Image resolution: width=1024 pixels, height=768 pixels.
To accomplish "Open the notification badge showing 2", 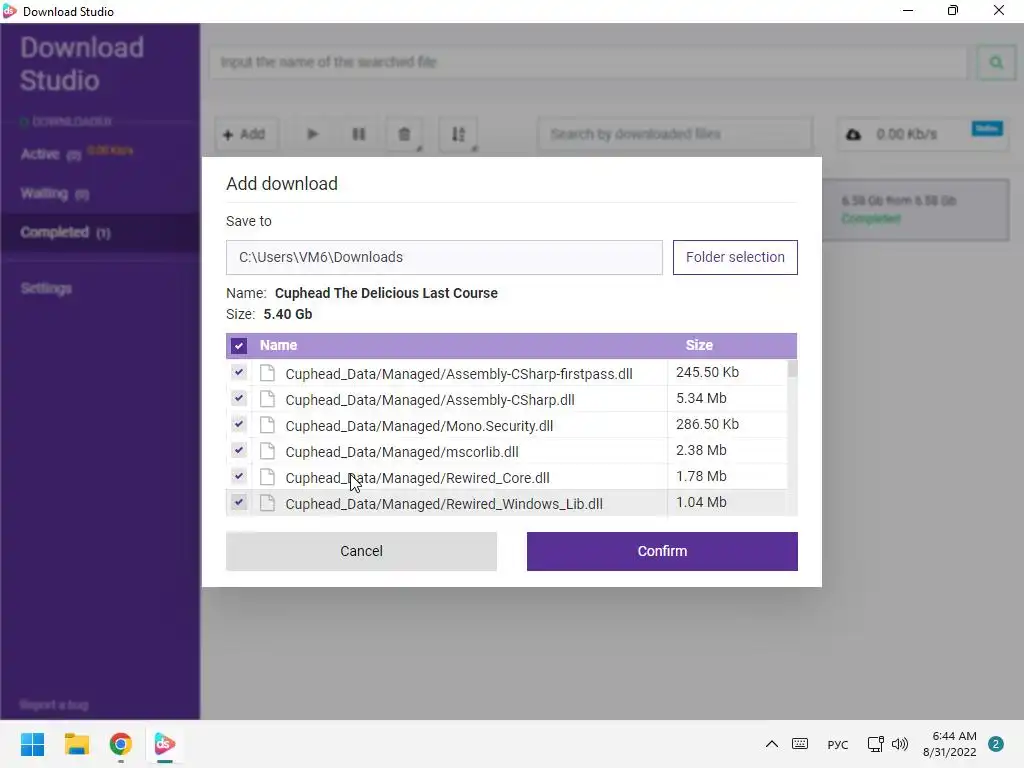I will [996, 744].
